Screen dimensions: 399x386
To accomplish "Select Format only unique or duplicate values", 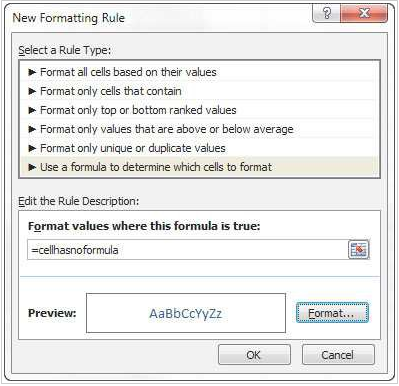I will pos(200,148).
